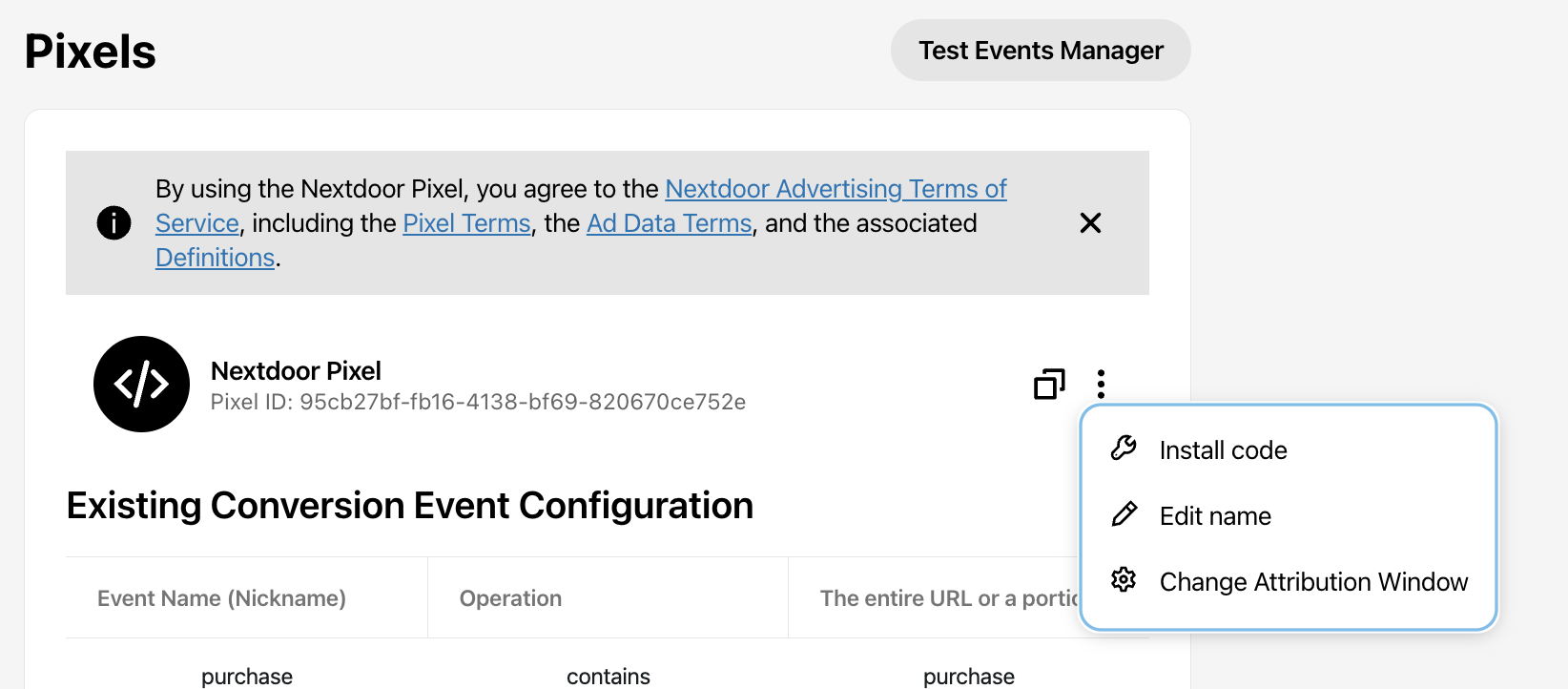Click the Operation column header

coord(510,598)
